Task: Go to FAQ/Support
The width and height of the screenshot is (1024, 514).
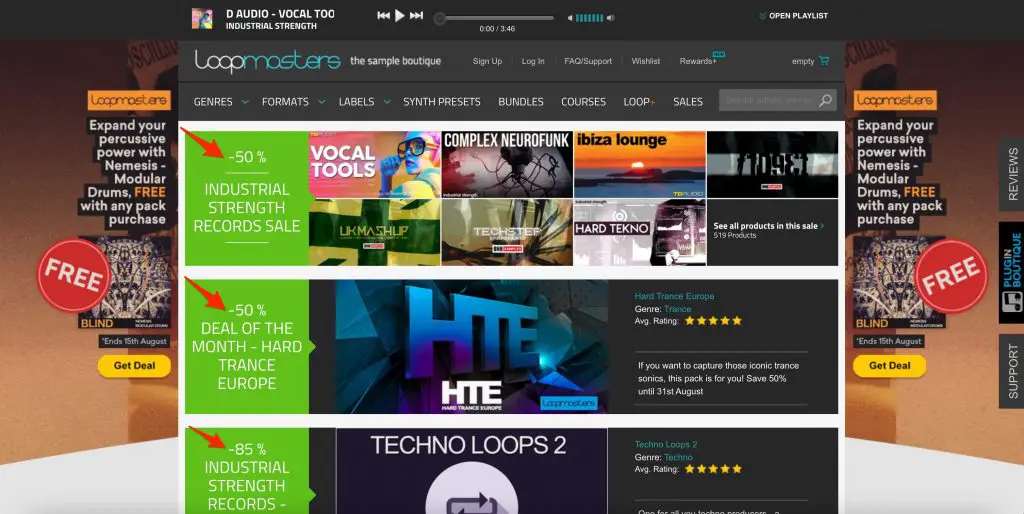Action: click(588, 61)
